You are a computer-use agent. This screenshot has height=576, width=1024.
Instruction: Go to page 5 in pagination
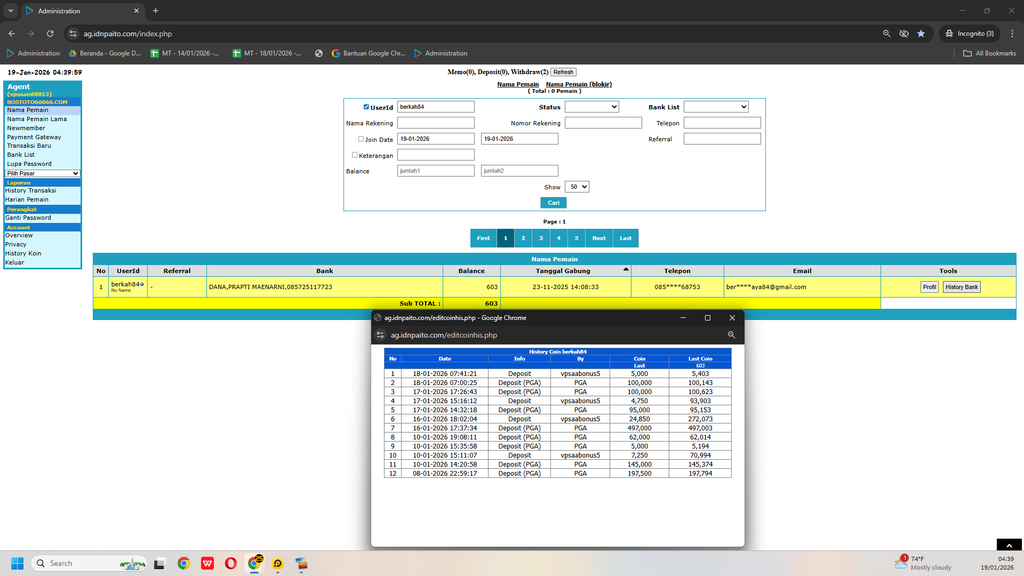pyautogui.click(x=576, y=238)
